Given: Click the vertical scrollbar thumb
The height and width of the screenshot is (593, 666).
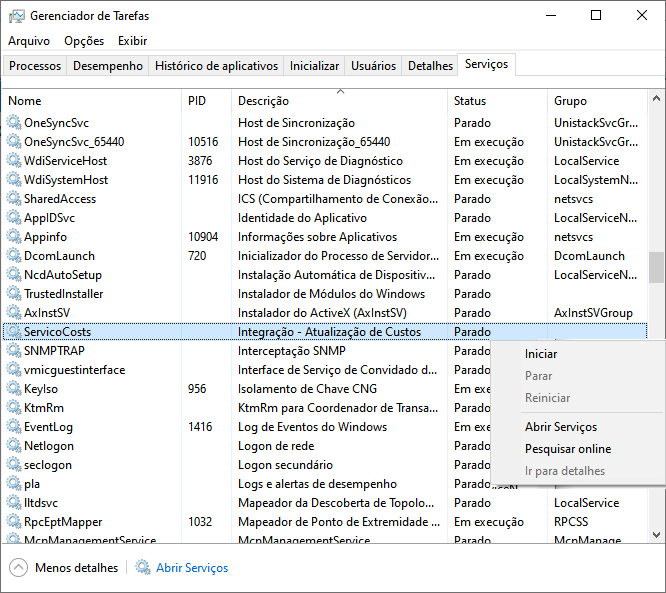Looking at the screenshot, I should [x=656, y=267].
